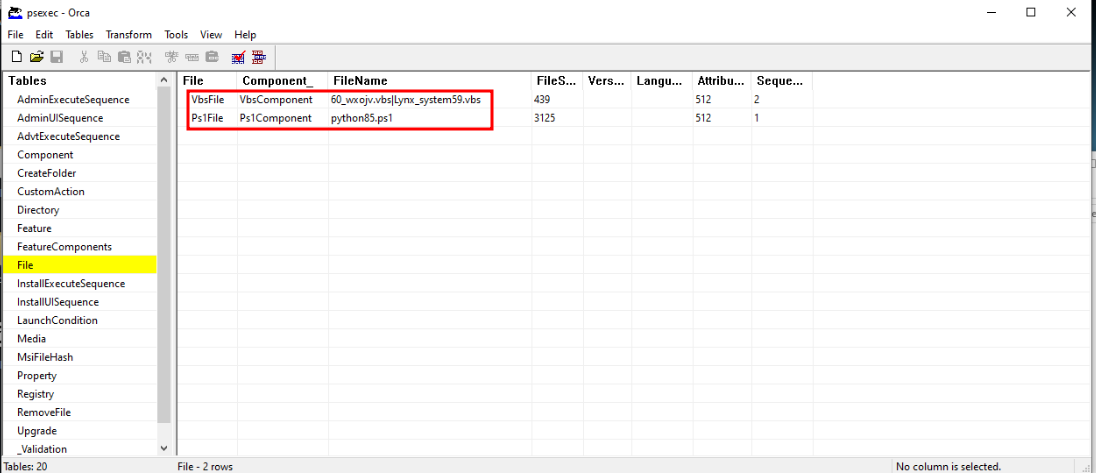Click the file size 3125 cell
The image size is (1096, 473).
pyautogui.click(x=558, y=118)
